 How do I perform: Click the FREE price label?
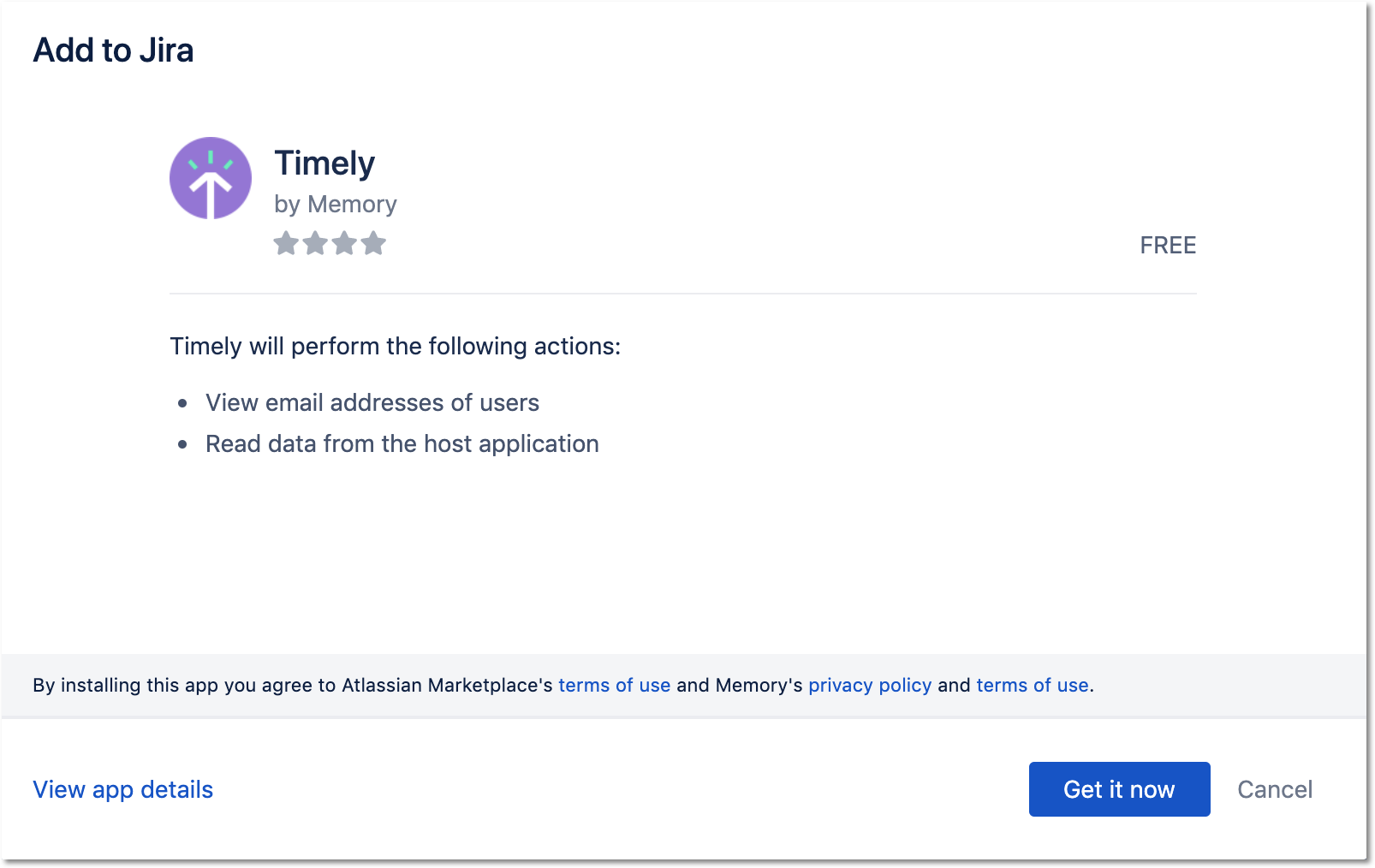click(1168, 246)
